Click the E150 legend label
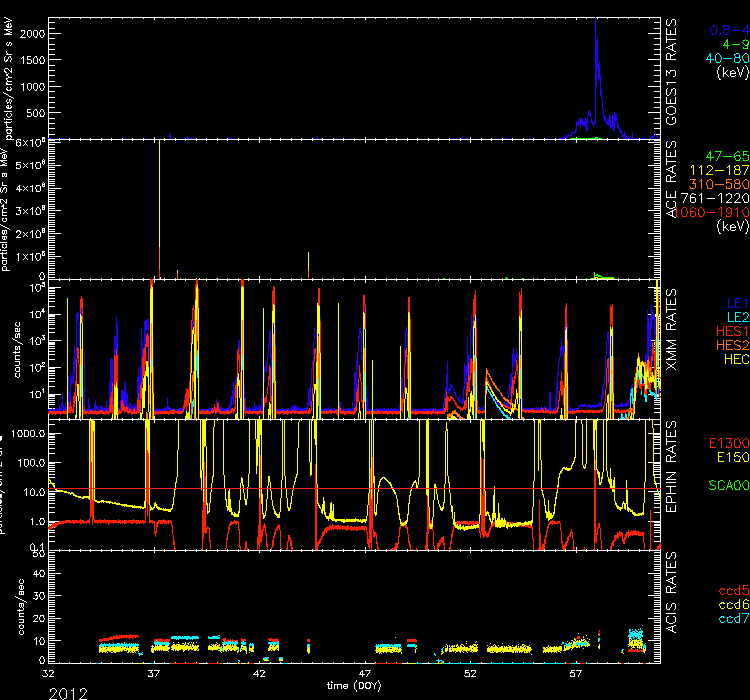This screenshot has width=750, height=700. pos(731,458)
